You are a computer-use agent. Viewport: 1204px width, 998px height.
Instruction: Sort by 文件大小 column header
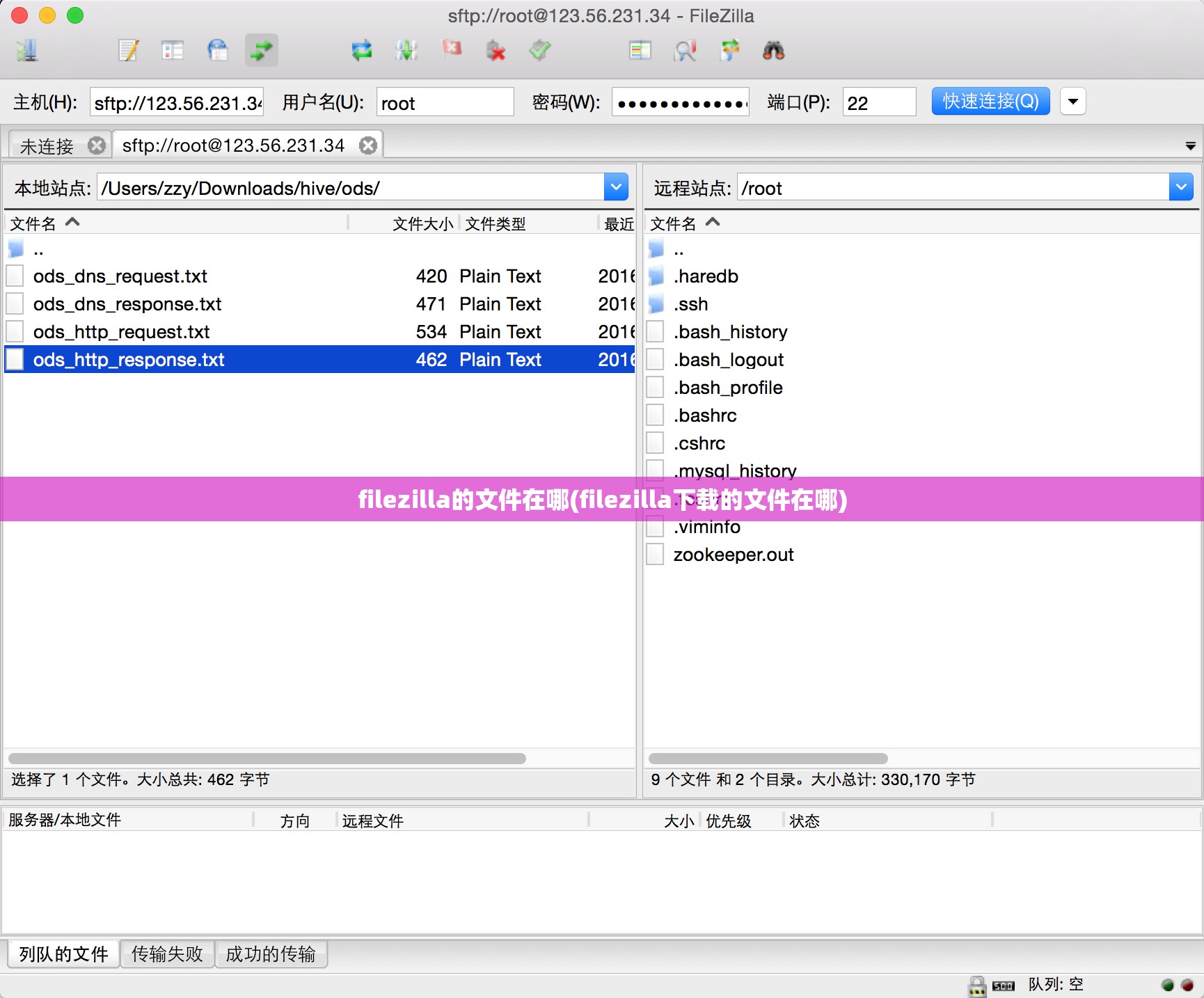point(404,223)
